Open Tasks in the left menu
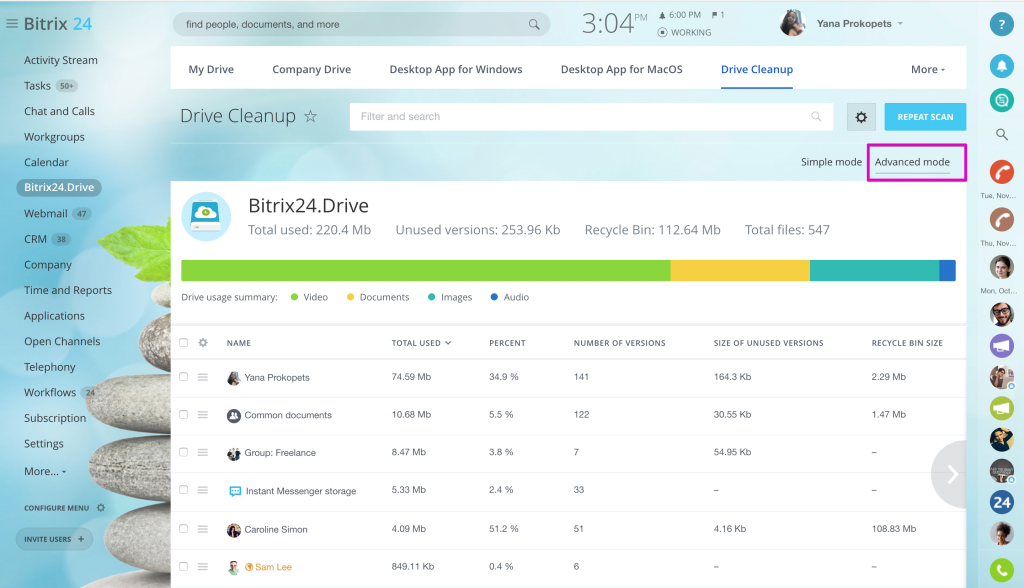 coord(37,86)
